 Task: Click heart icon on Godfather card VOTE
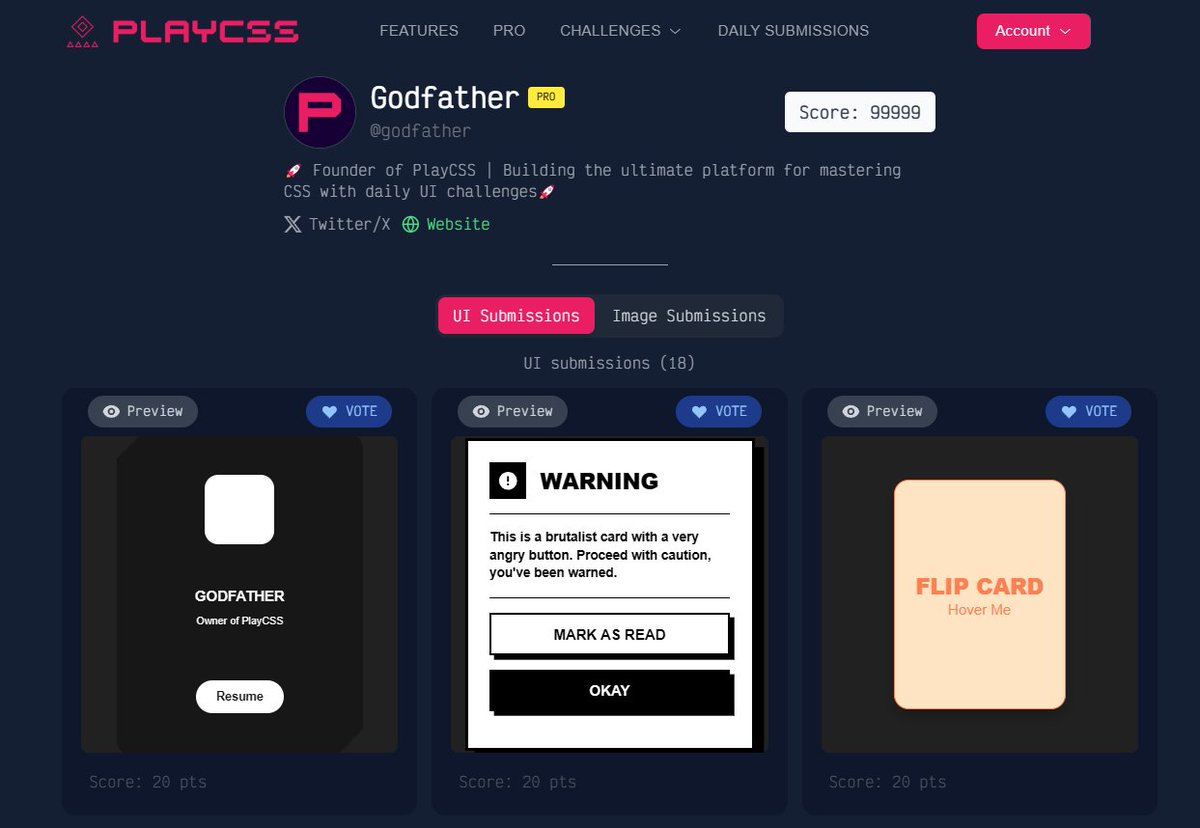click(329, 411)
